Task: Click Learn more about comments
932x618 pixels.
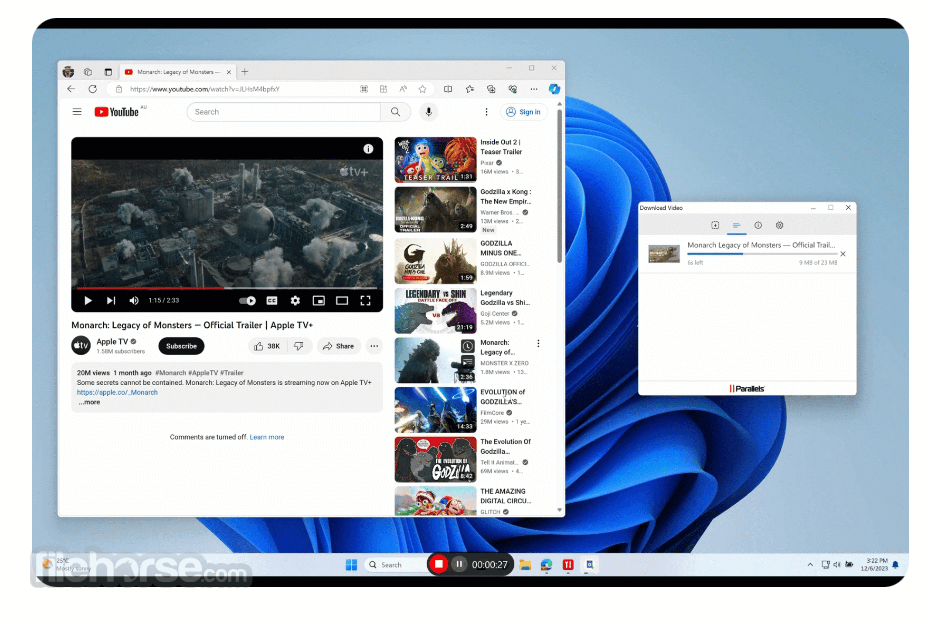Action: click(x=267, y=437)
